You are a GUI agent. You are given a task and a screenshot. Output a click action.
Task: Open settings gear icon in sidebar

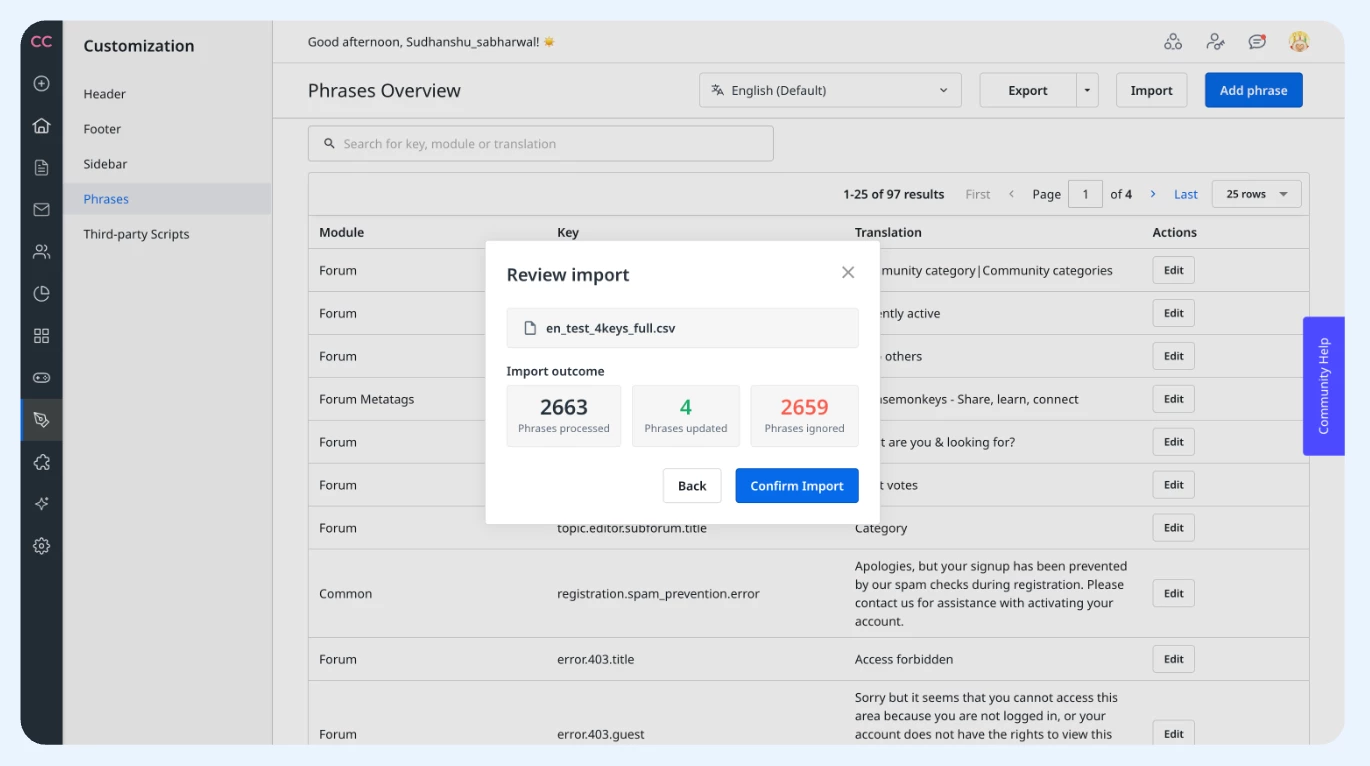click(41, 546)
